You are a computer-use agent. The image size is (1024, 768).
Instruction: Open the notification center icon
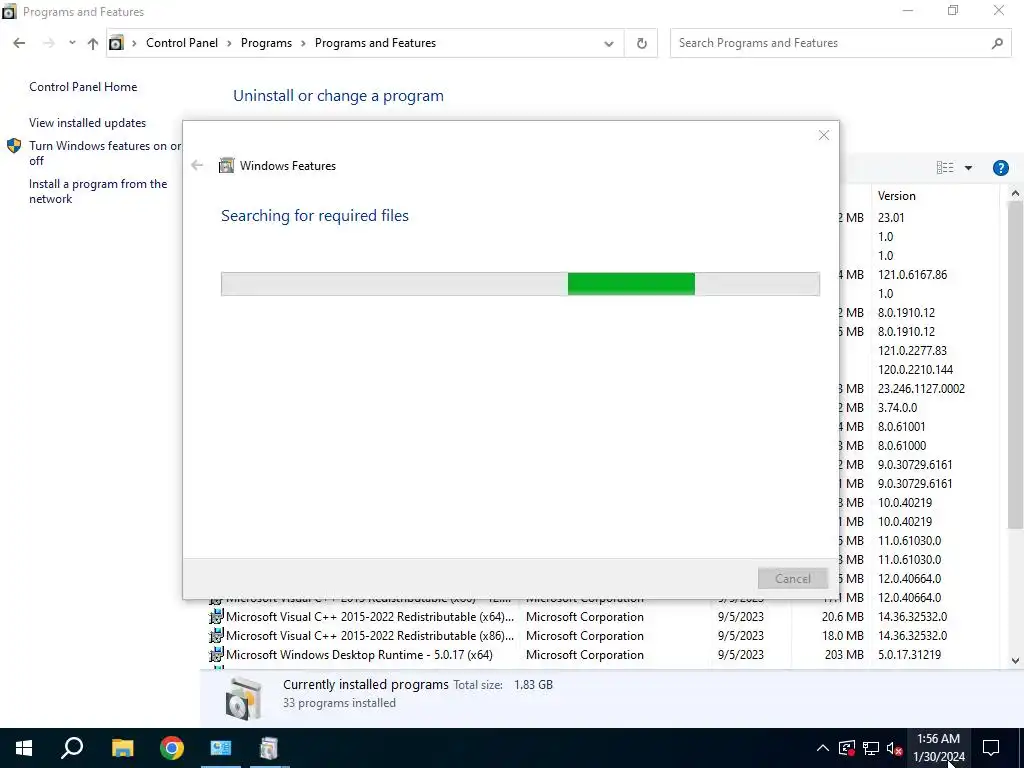(991, 748)
